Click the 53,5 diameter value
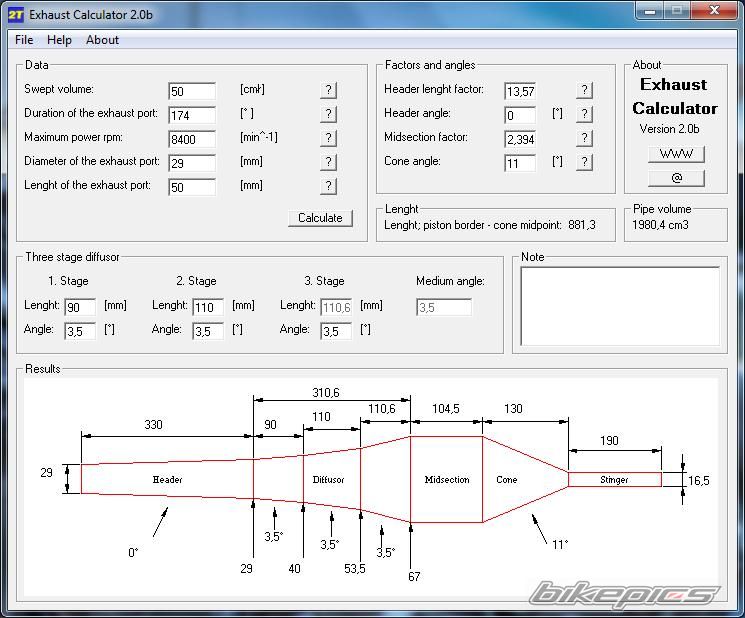Screen dimensions: 745x618 point(354,569)
